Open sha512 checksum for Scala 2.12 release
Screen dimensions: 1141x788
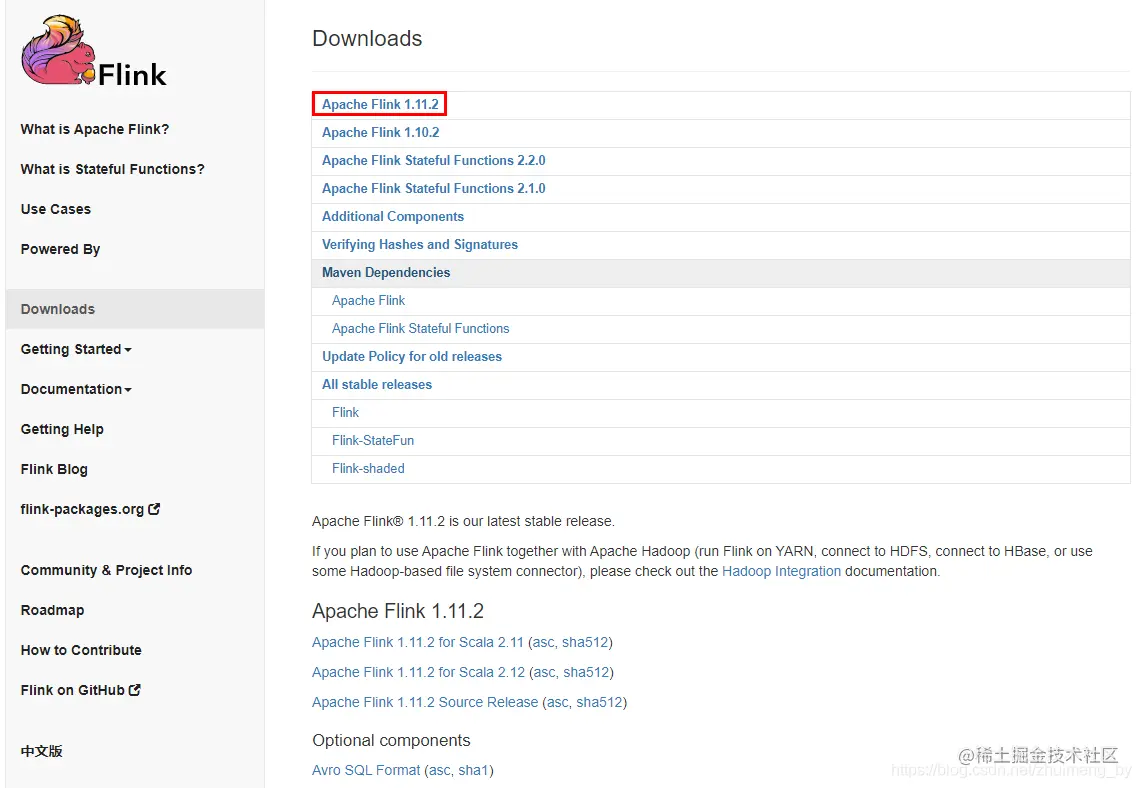point(587,672)
